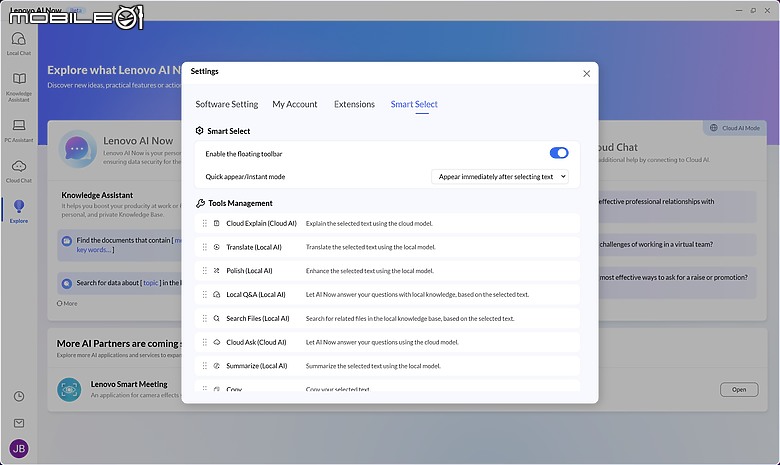The height and width of the screenshot is (465, 780).
Task: Open Local Chat in the sidebar
Action: pyautogui.click(x=19, y=43)
